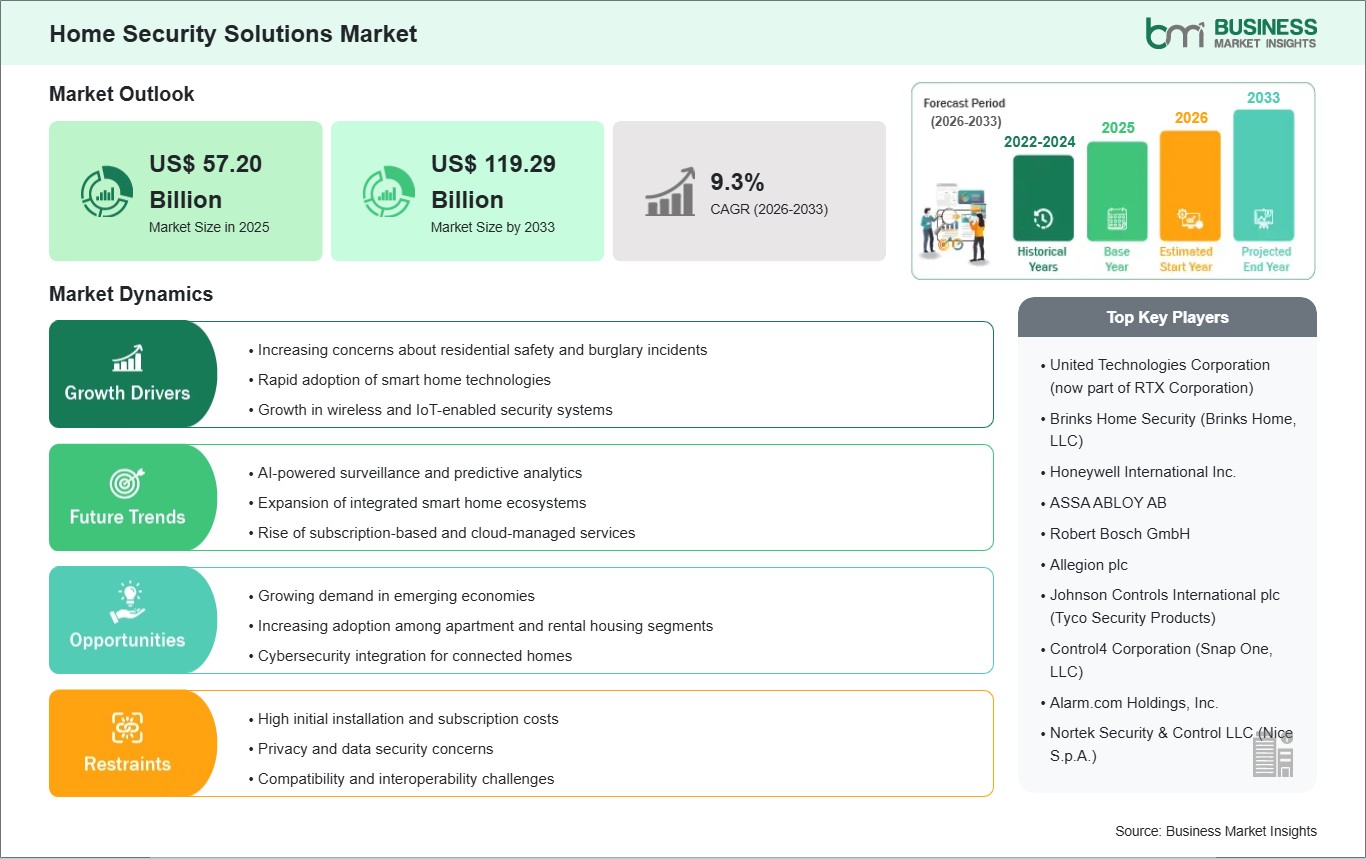This screenshot has width=1366, height=859.
Task: Click 'Rise of subscription-based and cloud-managed services'
Action: [x=446, y=533]
